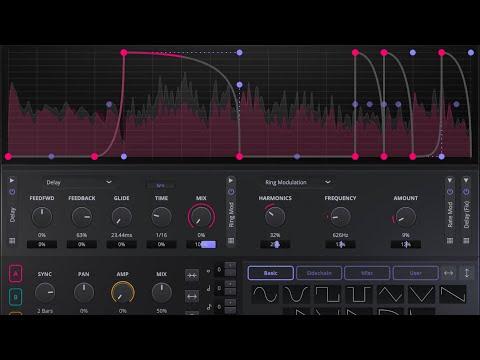Image resolution: width=480 pixels, height=360 pixels.
Task: Open the grid icon on the Rate Mod strip
Action: (x=450, y=241)
